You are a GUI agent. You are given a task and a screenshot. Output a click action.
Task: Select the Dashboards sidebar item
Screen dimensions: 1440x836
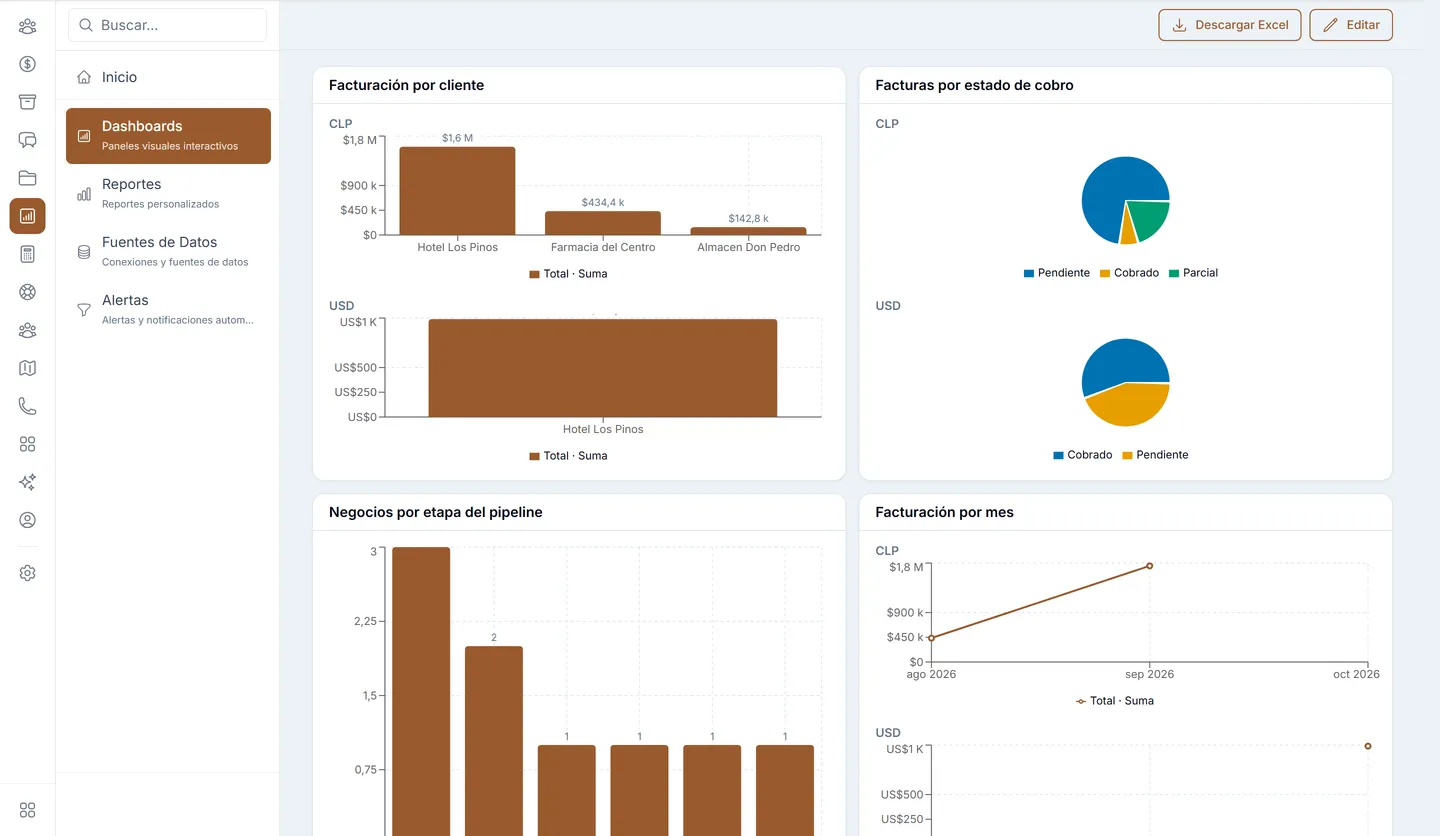168,136
